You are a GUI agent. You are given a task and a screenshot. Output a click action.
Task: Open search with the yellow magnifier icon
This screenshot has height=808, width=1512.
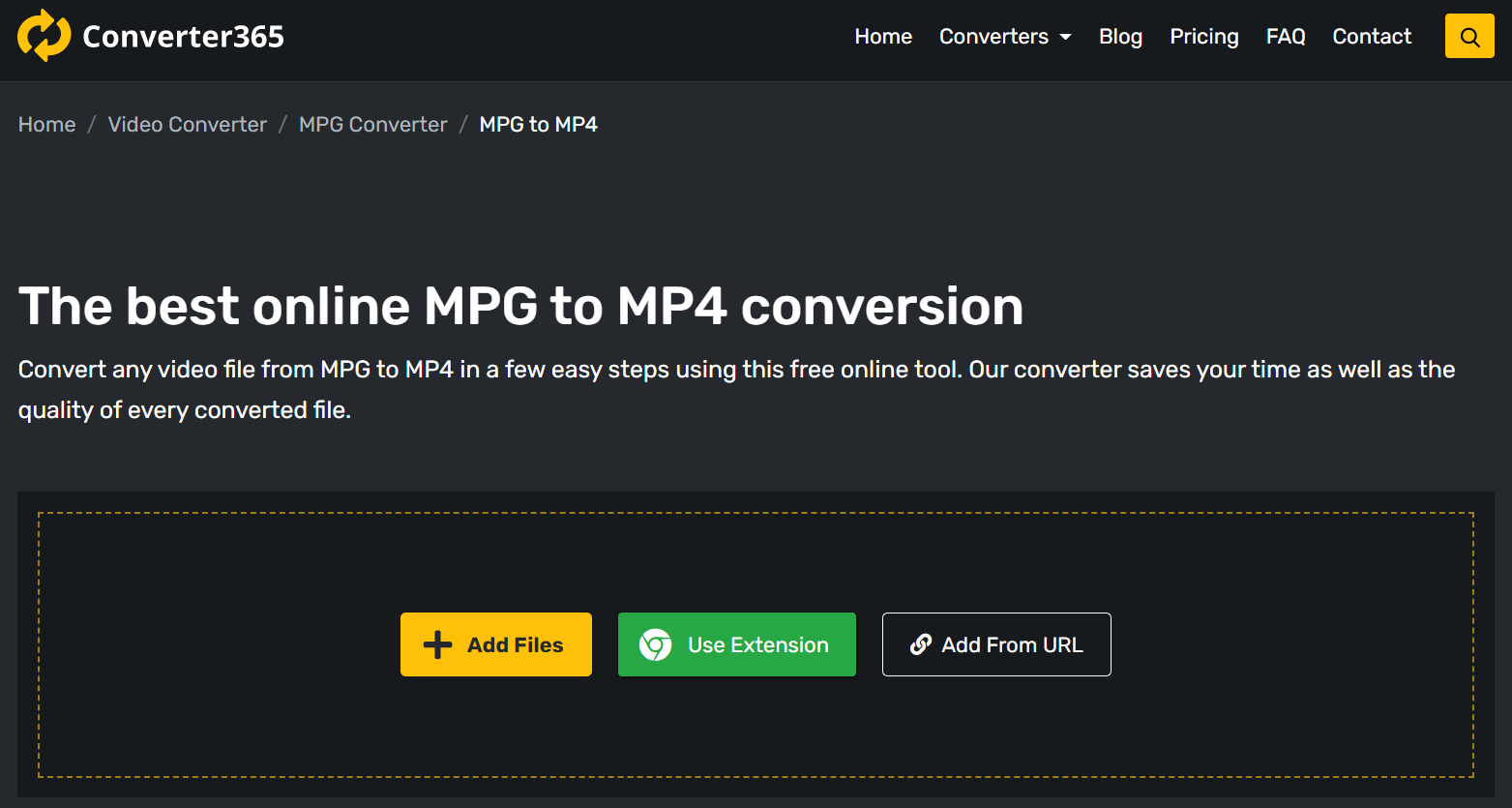pyautogui.click(x=1469, y=37)
